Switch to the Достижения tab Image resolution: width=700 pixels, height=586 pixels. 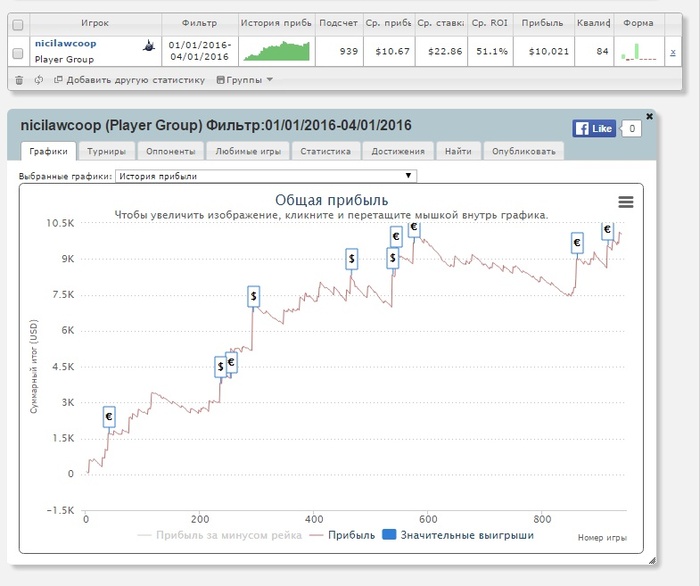pyautogui.click(x=398, y=151)
